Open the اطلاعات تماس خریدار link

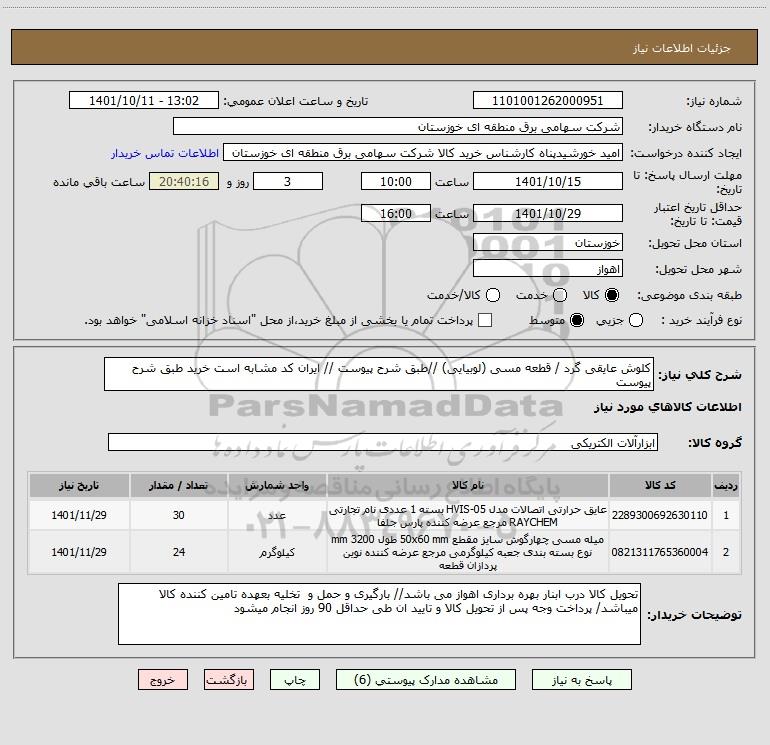[x=165, y=153]
